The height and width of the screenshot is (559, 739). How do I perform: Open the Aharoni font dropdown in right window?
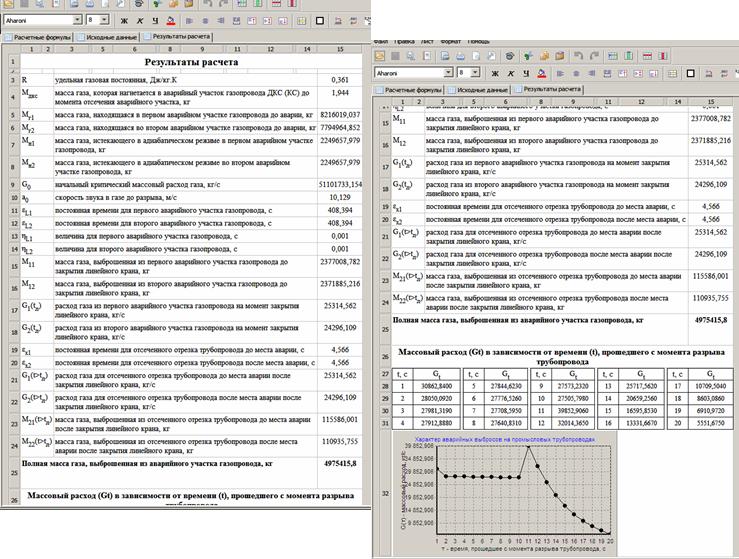coord(446,73)
